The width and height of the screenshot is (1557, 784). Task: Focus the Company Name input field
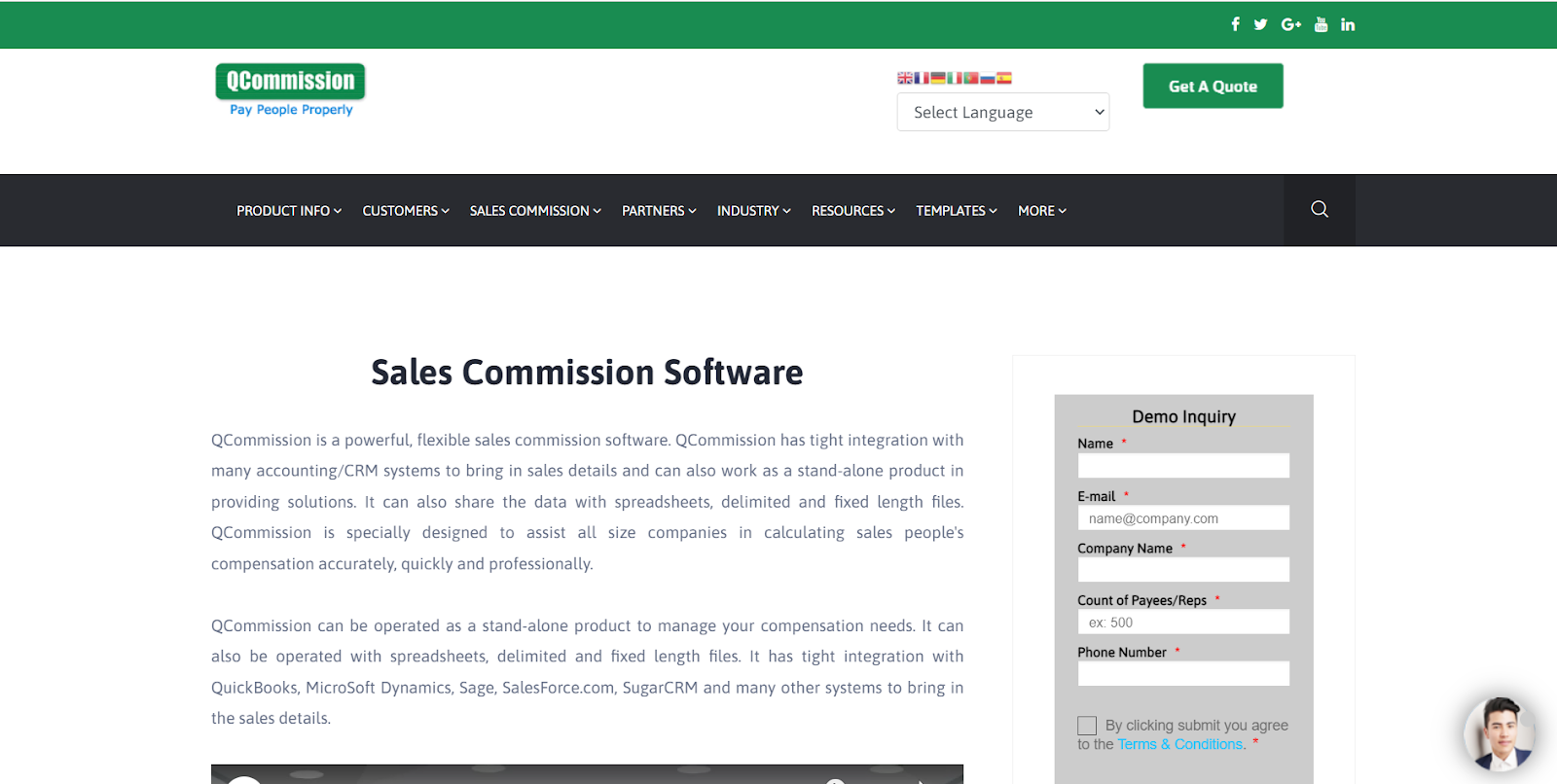click(x=1183, y=570)
